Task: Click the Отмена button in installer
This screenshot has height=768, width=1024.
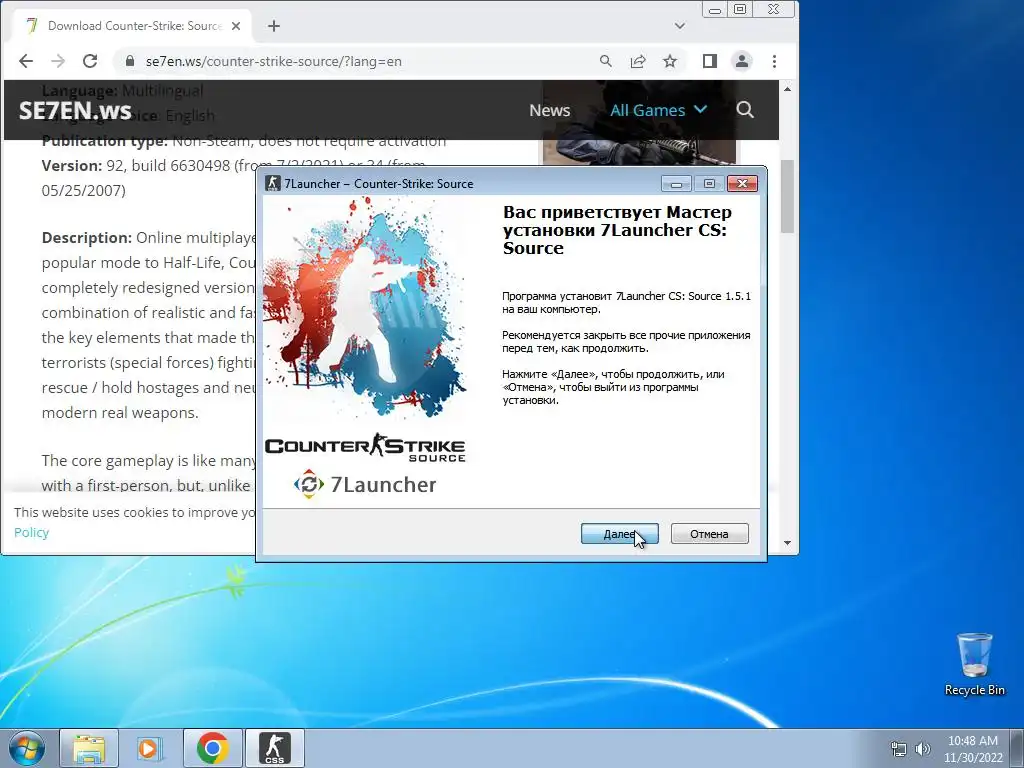Action: (x=709, y=534)
